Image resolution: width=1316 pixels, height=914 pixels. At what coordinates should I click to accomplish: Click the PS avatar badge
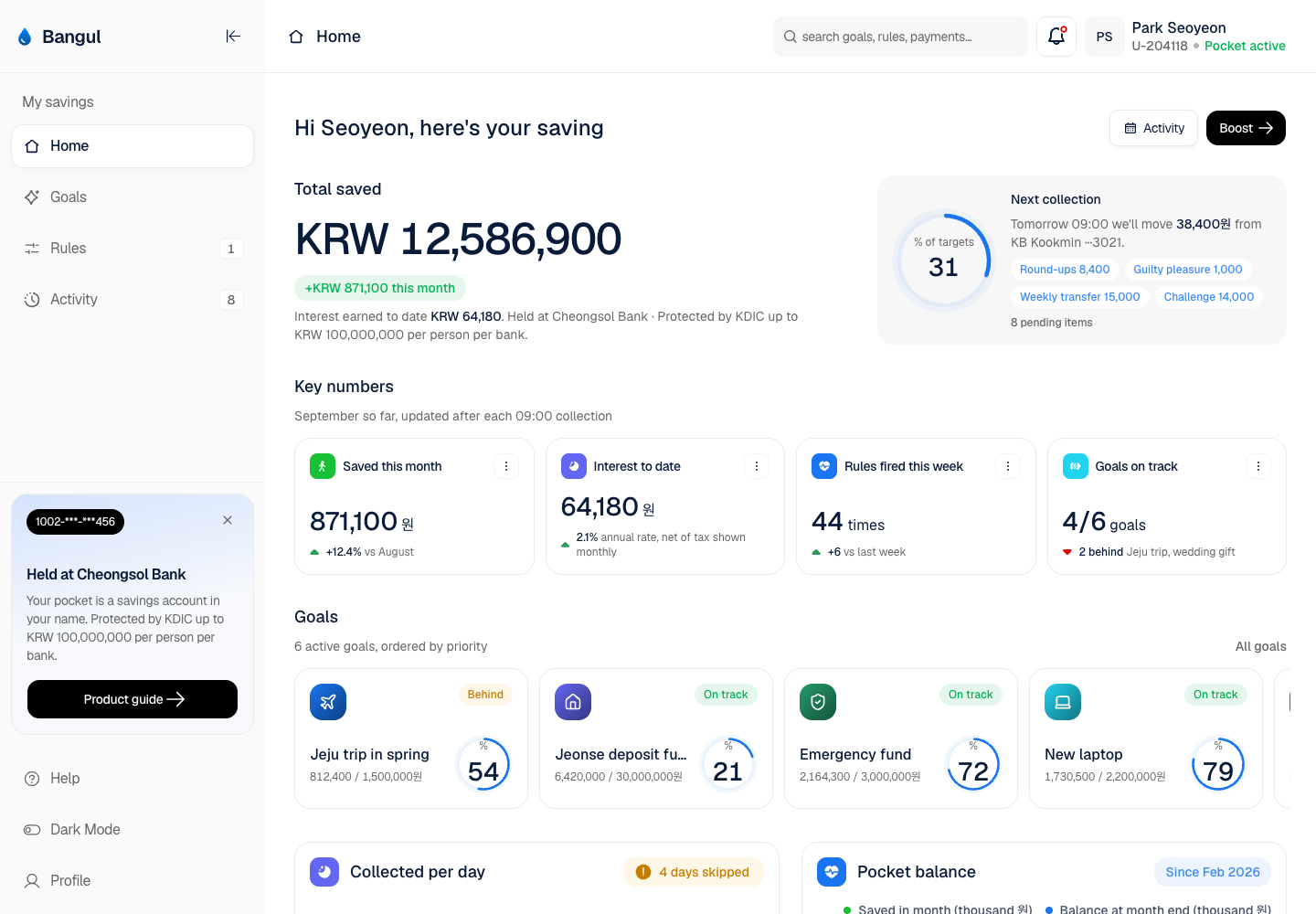[1104, 37]
